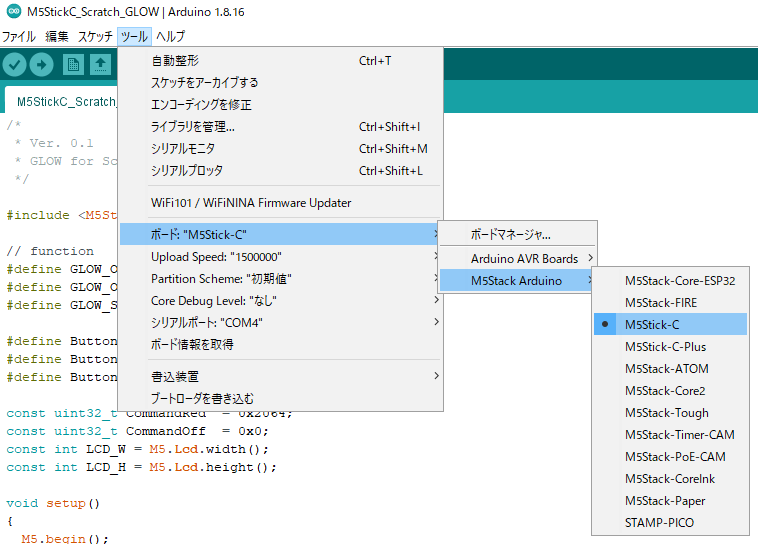Image resolution: width=758 pixels, height=544 pixels.
Task: Select M5Stack-Tough board
Action: point(670,412)
